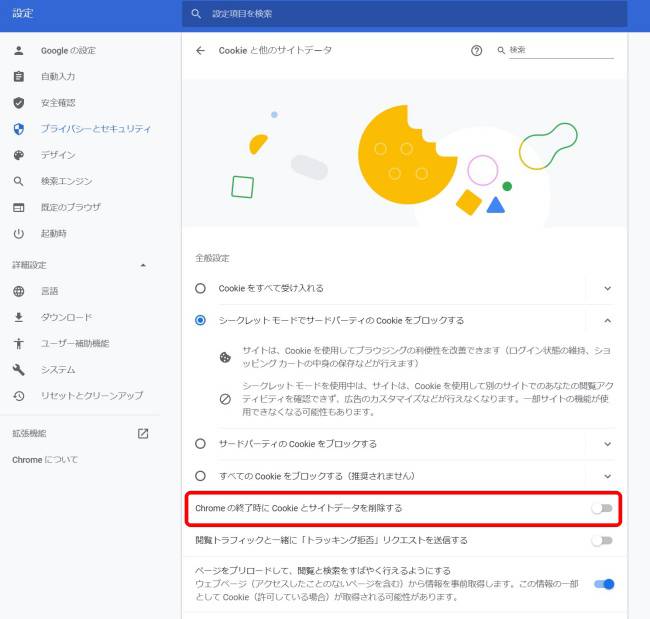Open the 起動時 menu item
Screen dimensions: 650x619
[53, 233]
